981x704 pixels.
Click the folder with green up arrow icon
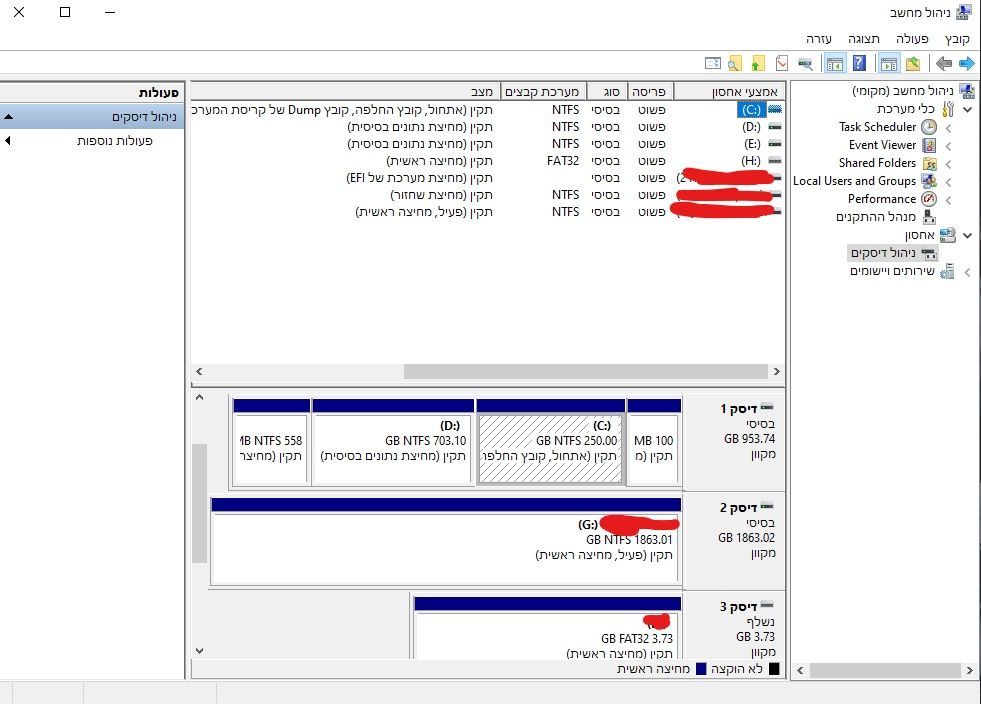[758, 63]
